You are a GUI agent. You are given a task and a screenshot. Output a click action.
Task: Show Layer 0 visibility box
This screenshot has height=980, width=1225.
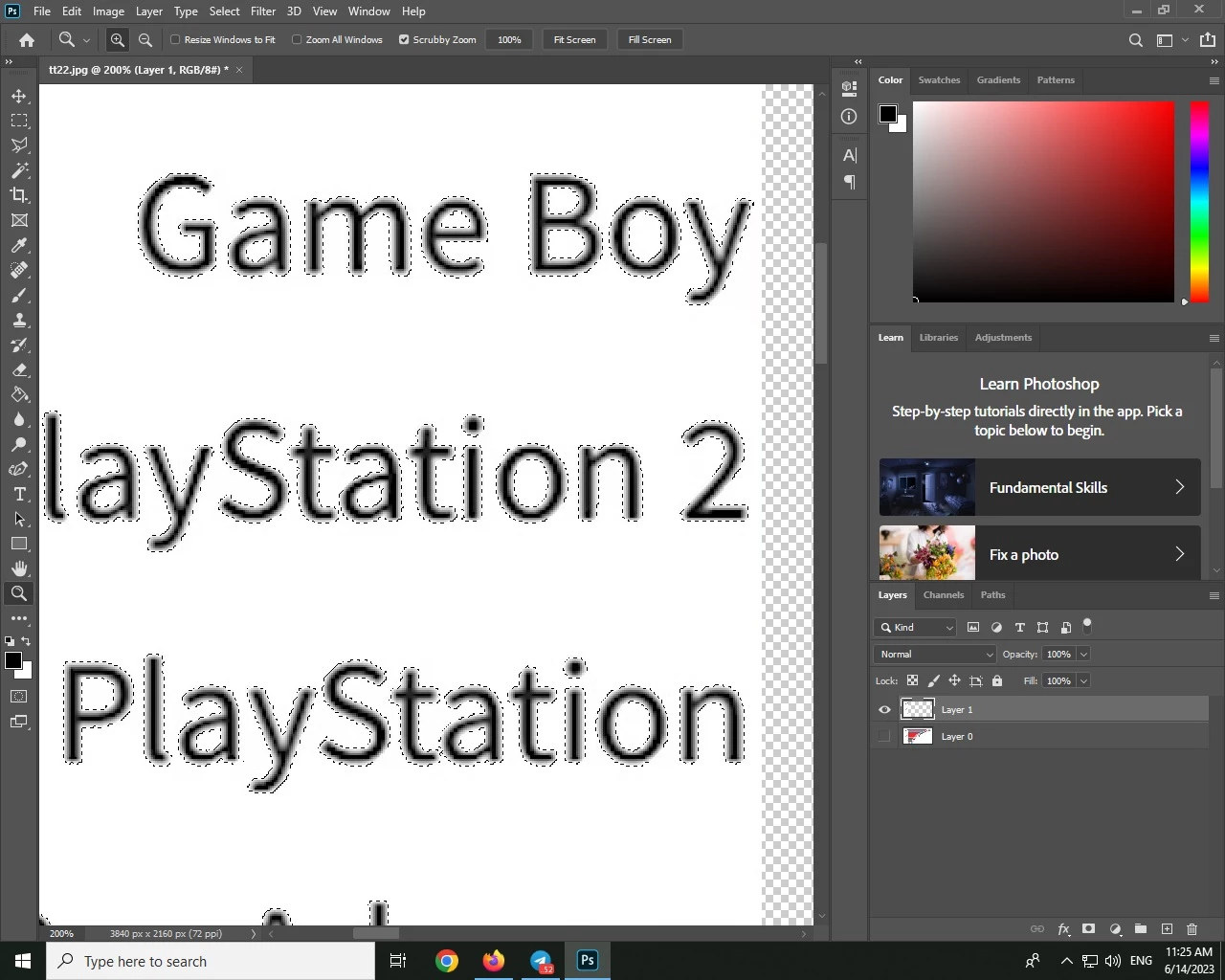click(884, 736)
